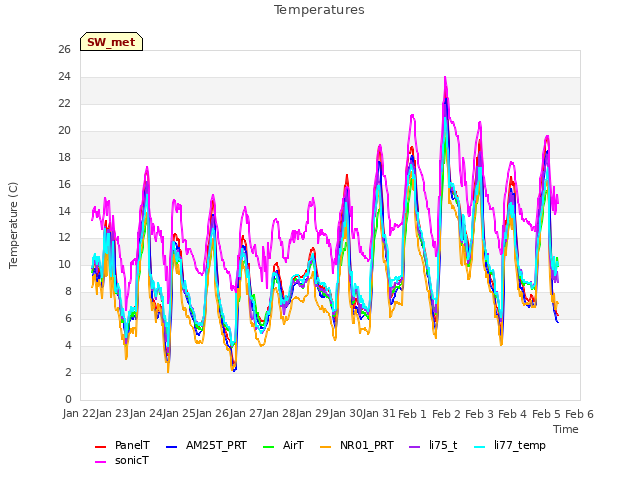640x480 pixels.
Task: Click the green AirT legend color marker
Action: pos(269,447)
